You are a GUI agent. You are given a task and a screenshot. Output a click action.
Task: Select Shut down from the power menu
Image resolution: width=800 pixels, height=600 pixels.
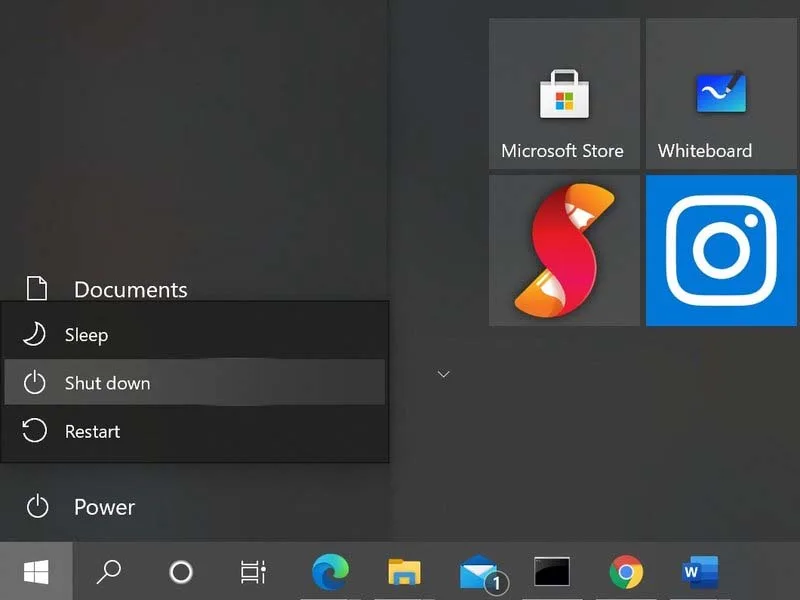tap(194, 383)
